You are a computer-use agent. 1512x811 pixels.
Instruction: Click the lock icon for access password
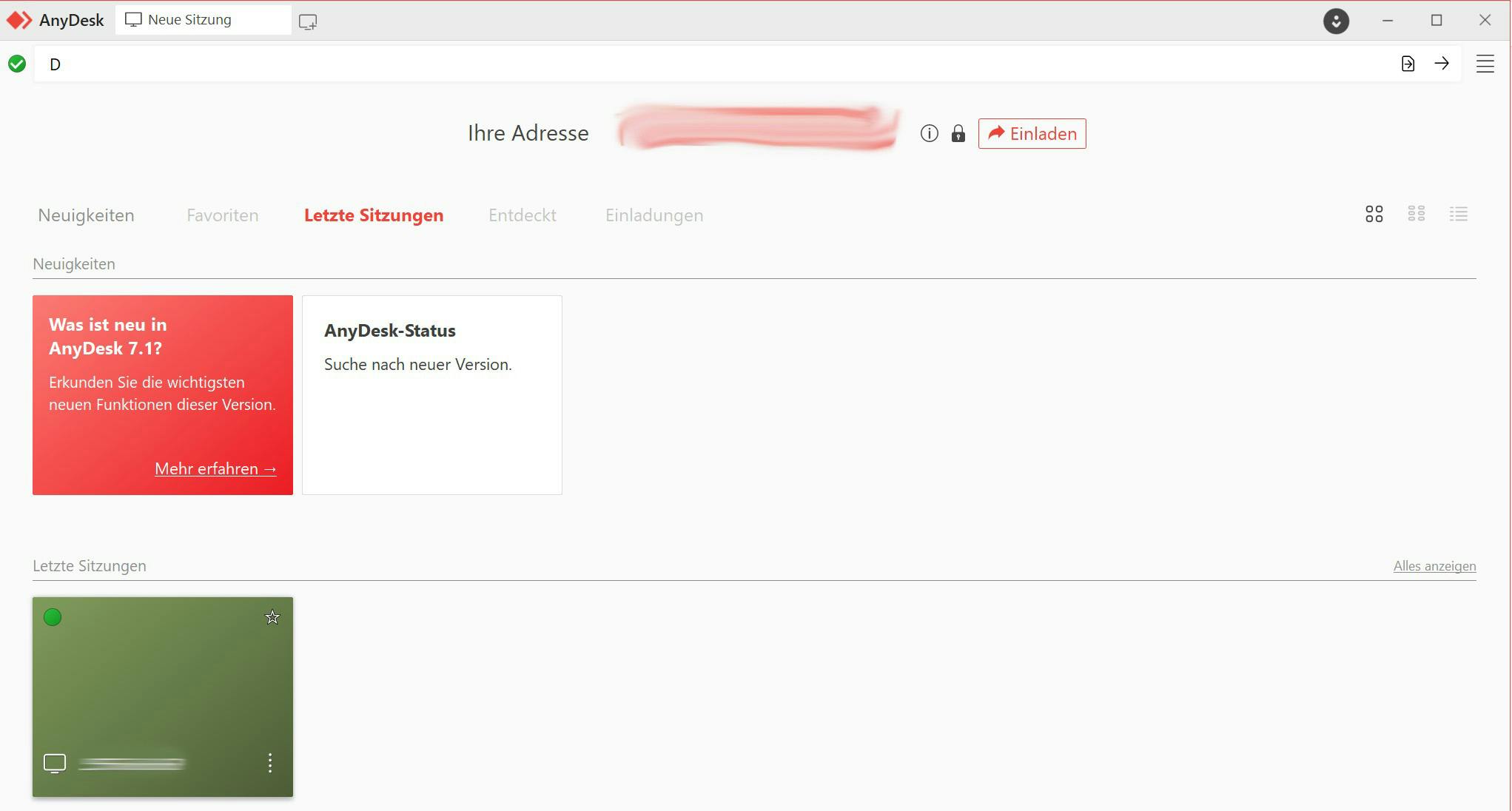point(958,133)
